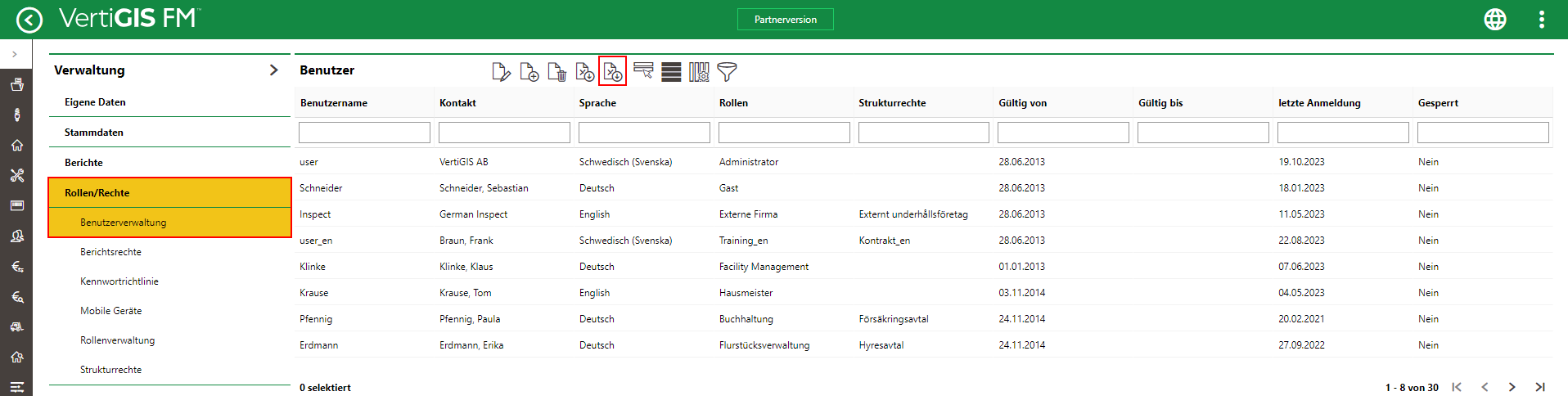
Task: Select the Klinke user row
Action: tap(923, 267)
